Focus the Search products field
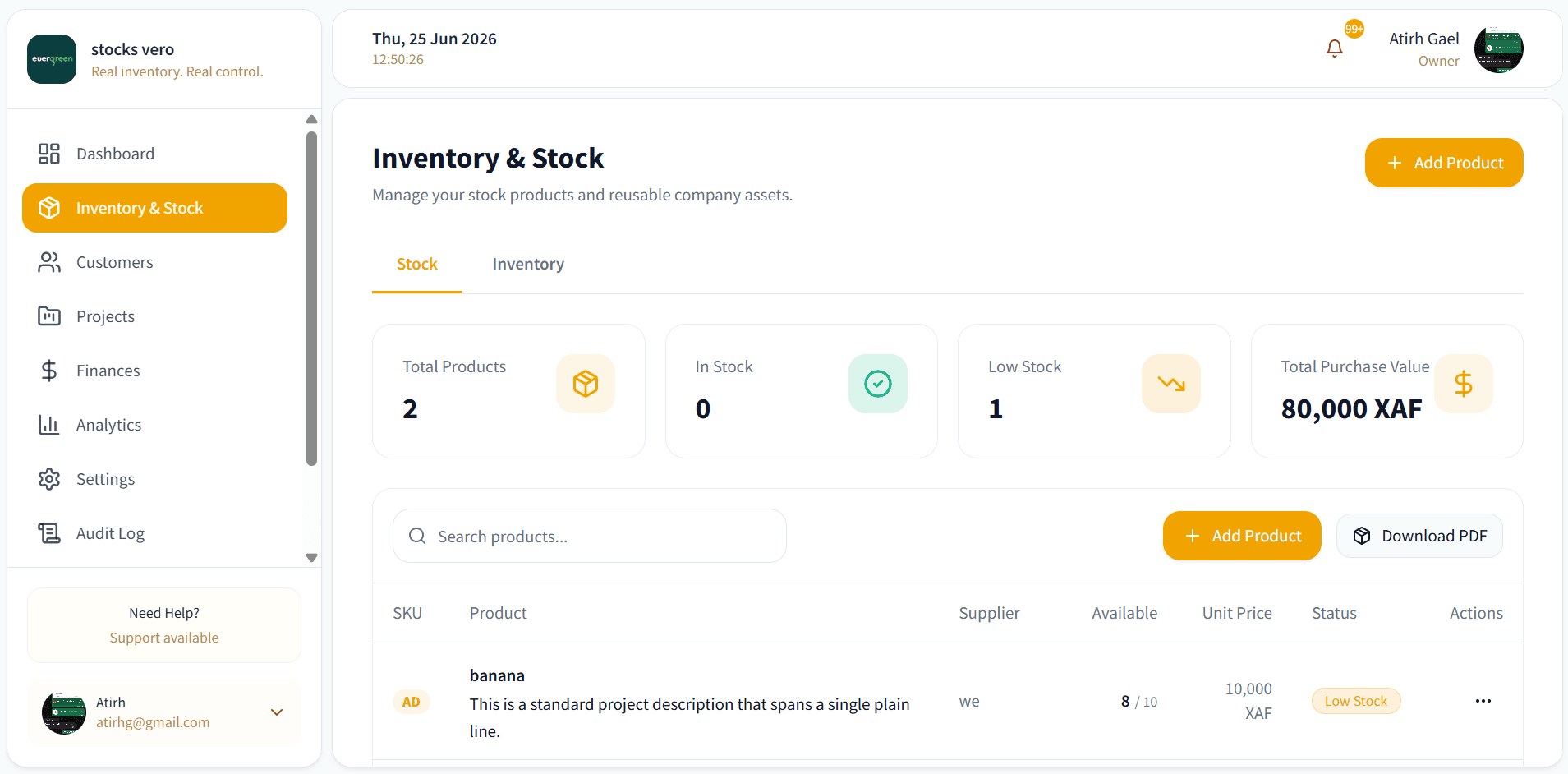This screenshot has height=774, width=1568. [590, 536]
